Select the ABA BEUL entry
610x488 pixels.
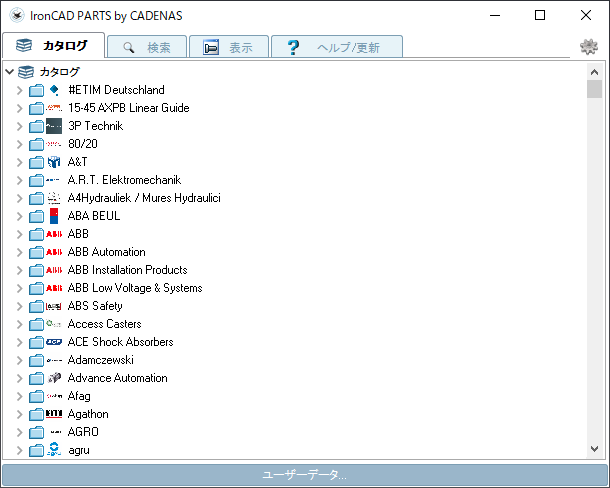94,216
